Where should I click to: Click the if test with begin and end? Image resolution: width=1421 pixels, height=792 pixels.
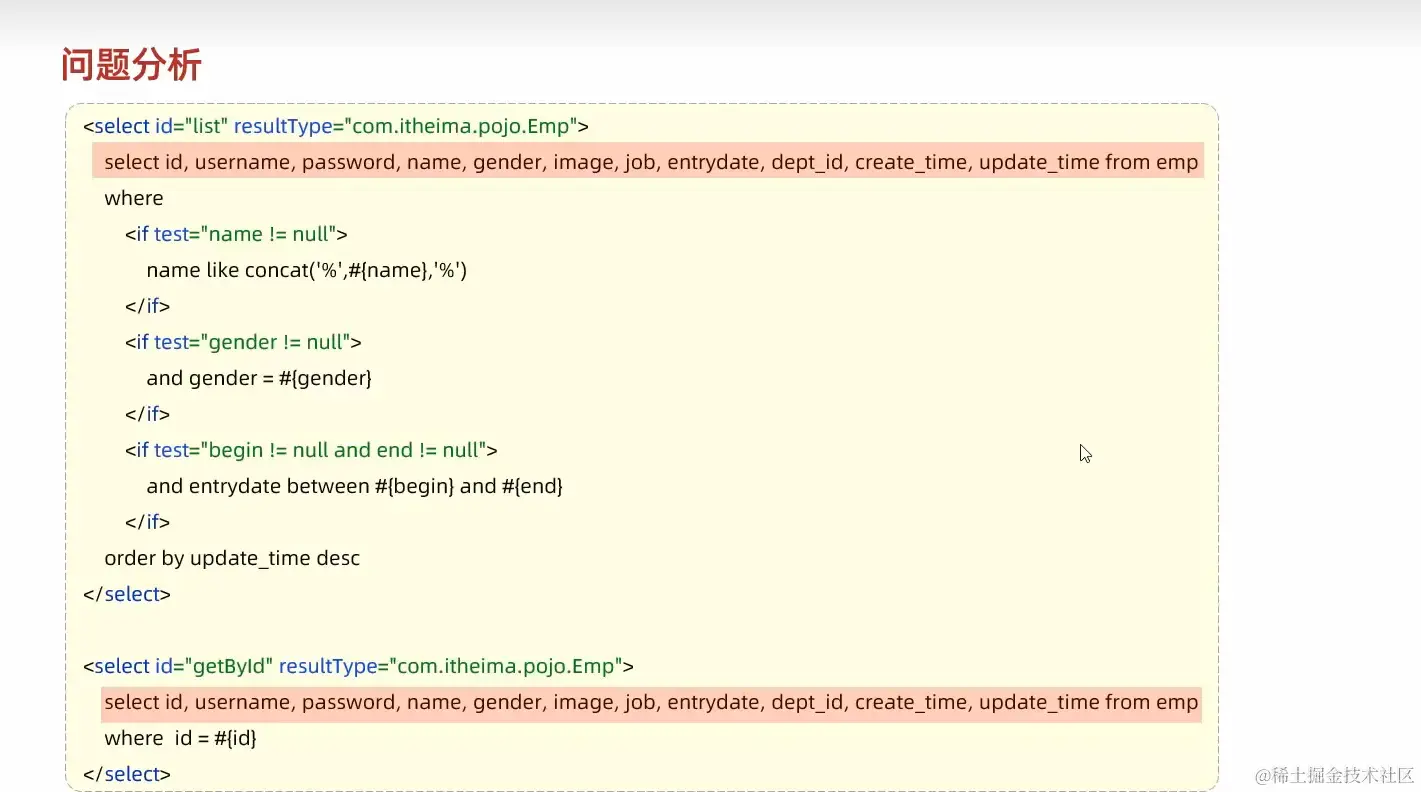point(311,450)
